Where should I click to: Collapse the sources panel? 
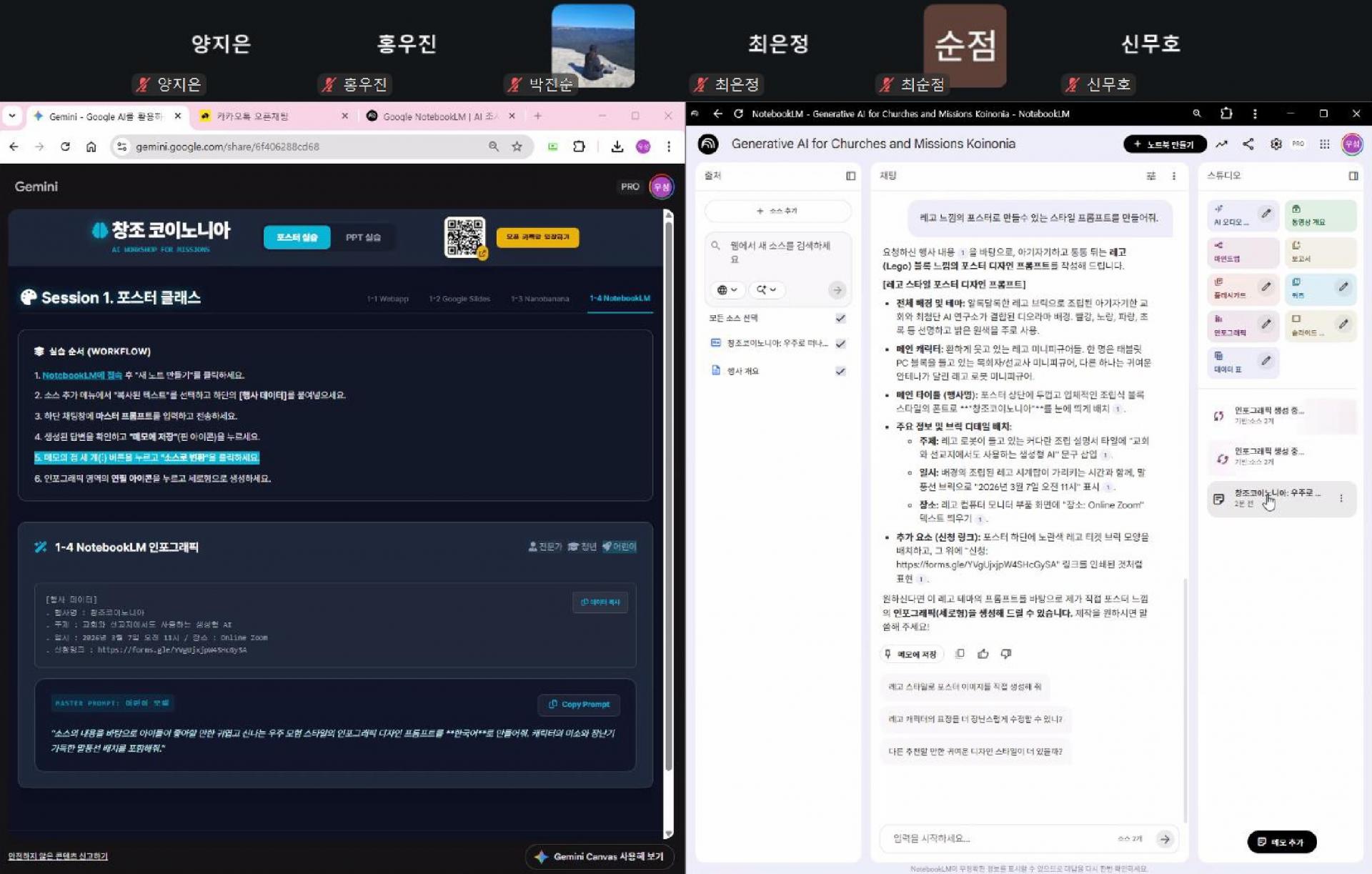coord(850,176)
